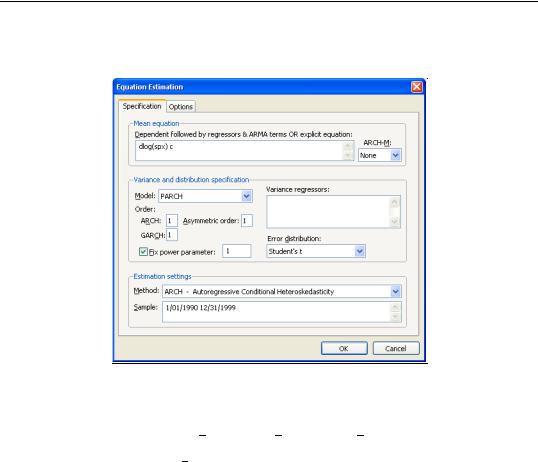This screenshot has width=538, height=462.
Task: Click down arrow of Sample field scrollbar
Action: coord(395,317)
